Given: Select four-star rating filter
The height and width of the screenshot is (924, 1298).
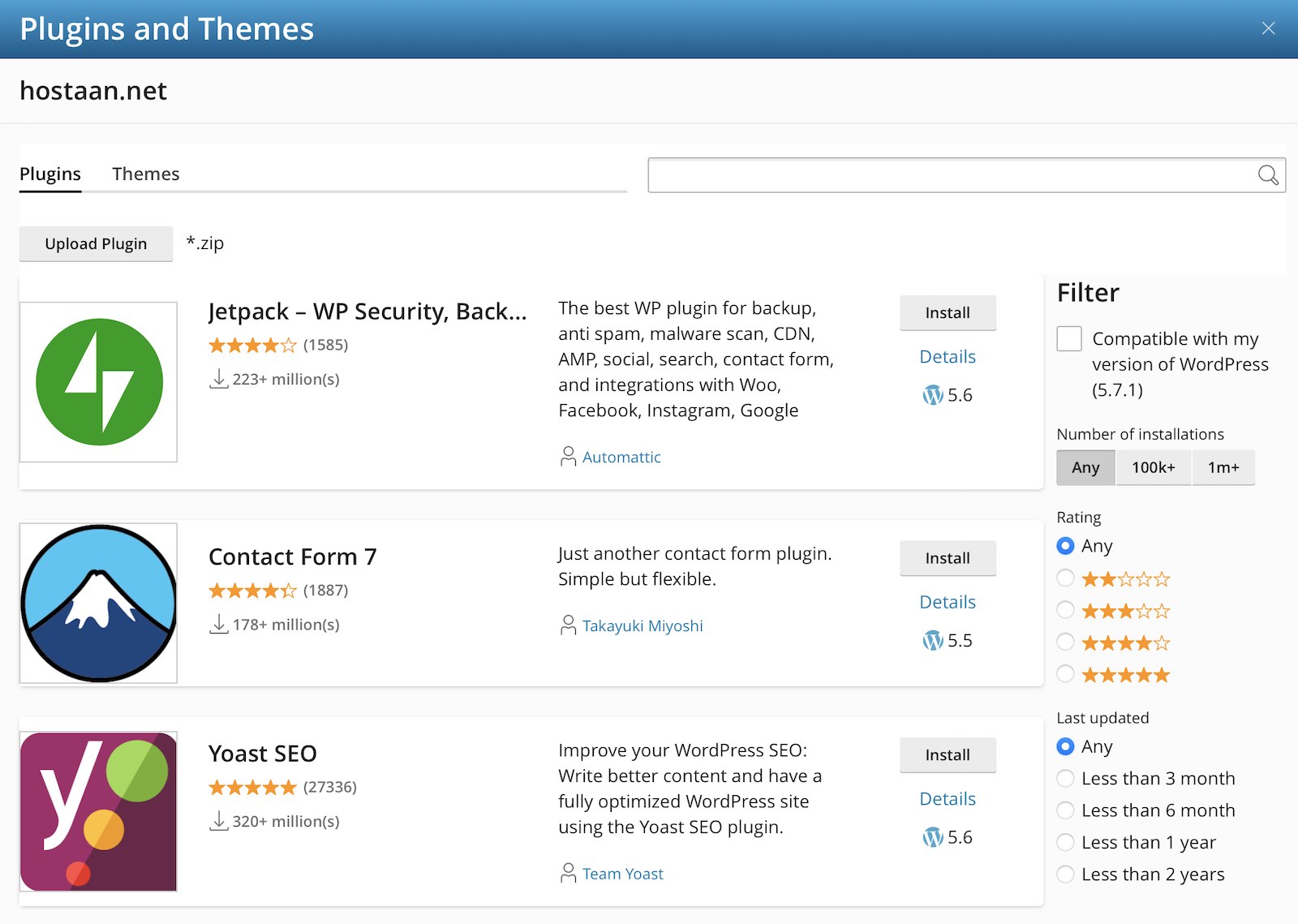Looking at the screenshot, I should (1065, 642).
